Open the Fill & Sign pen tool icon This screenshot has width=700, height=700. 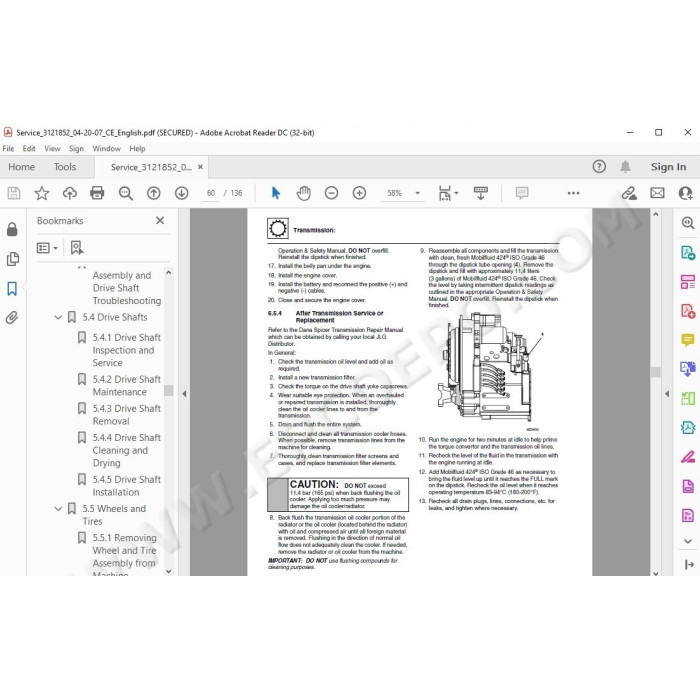click(x=688, y=457)
